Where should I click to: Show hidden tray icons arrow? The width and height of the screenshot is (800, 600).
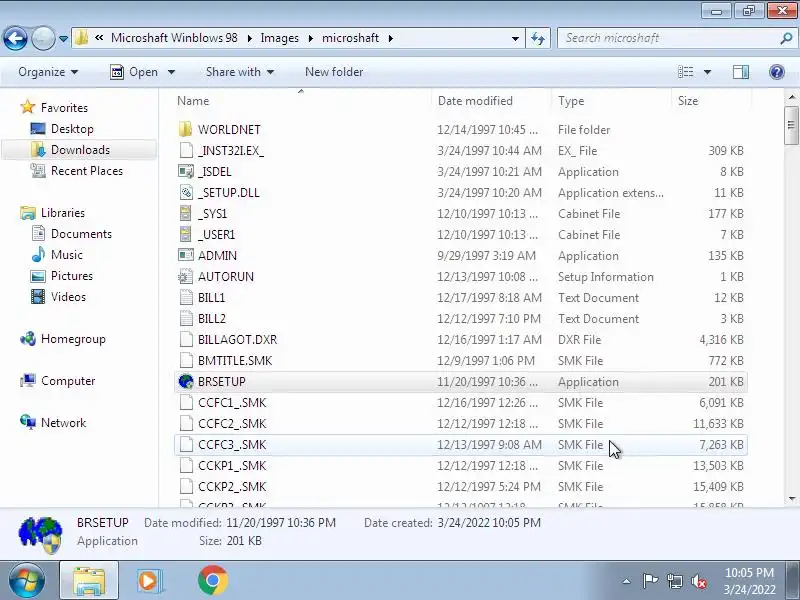pos(627,581)
